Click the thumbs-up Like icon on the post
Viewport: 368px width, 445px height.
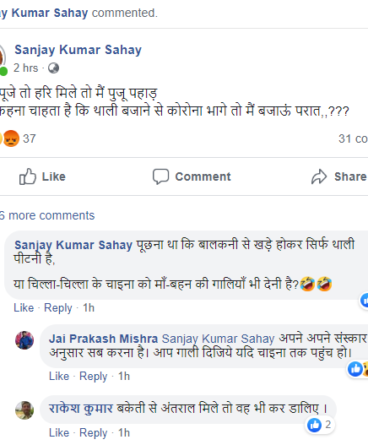coord(27,176)
